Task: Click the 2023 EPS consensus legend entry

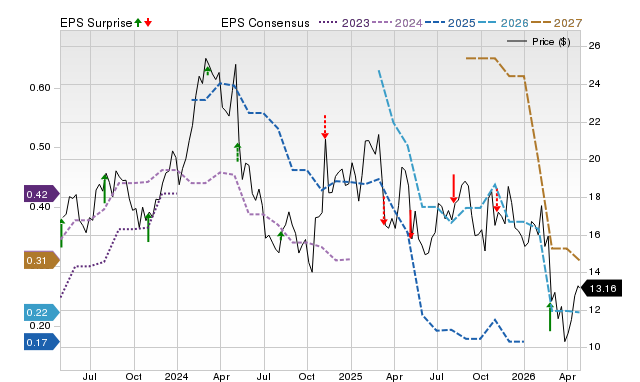Action: [x=344, y=23]
